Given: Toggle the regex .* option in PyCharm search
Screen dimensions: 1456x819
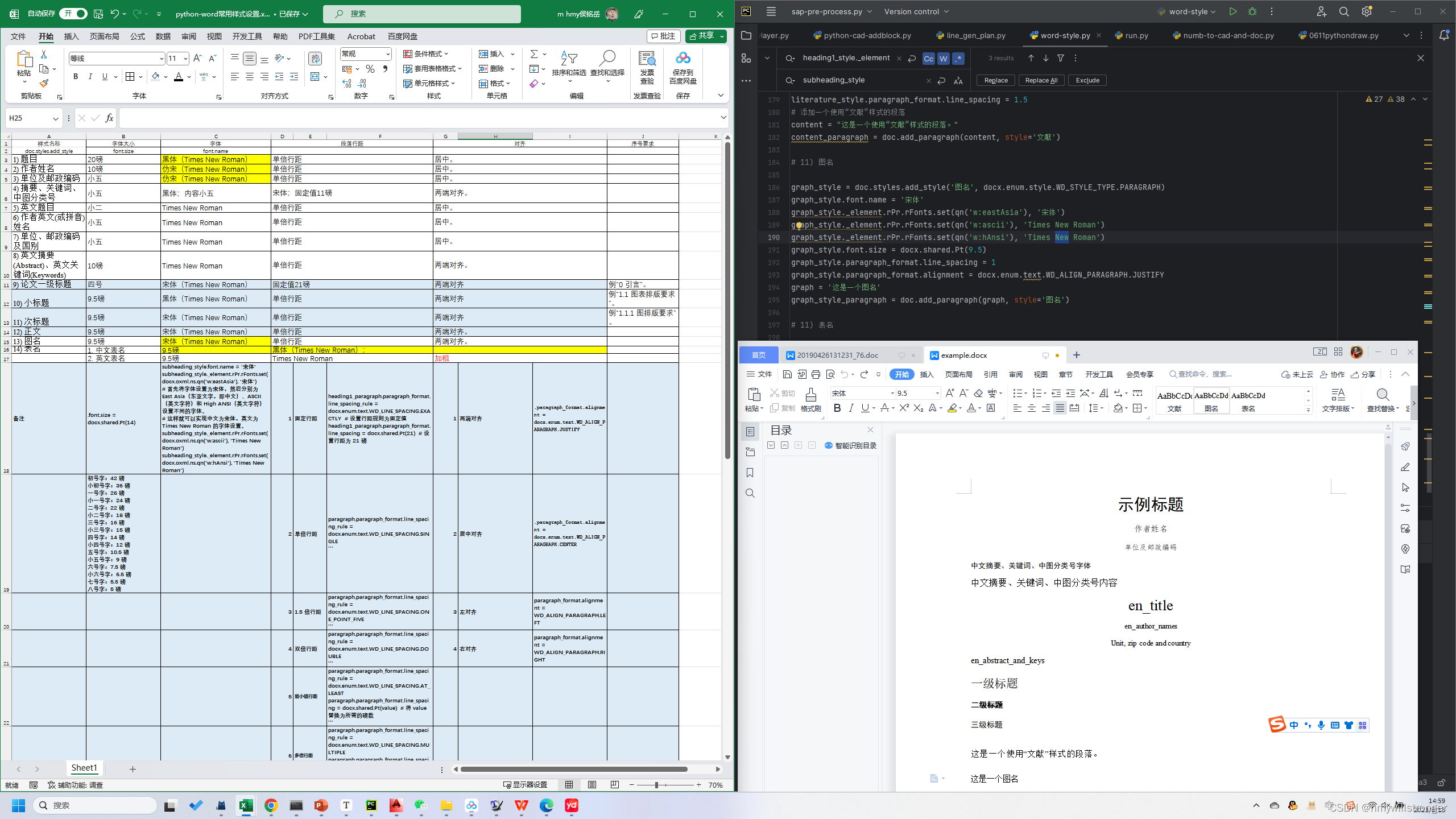Looking at the screenshot, I should [x=958, y=59].
